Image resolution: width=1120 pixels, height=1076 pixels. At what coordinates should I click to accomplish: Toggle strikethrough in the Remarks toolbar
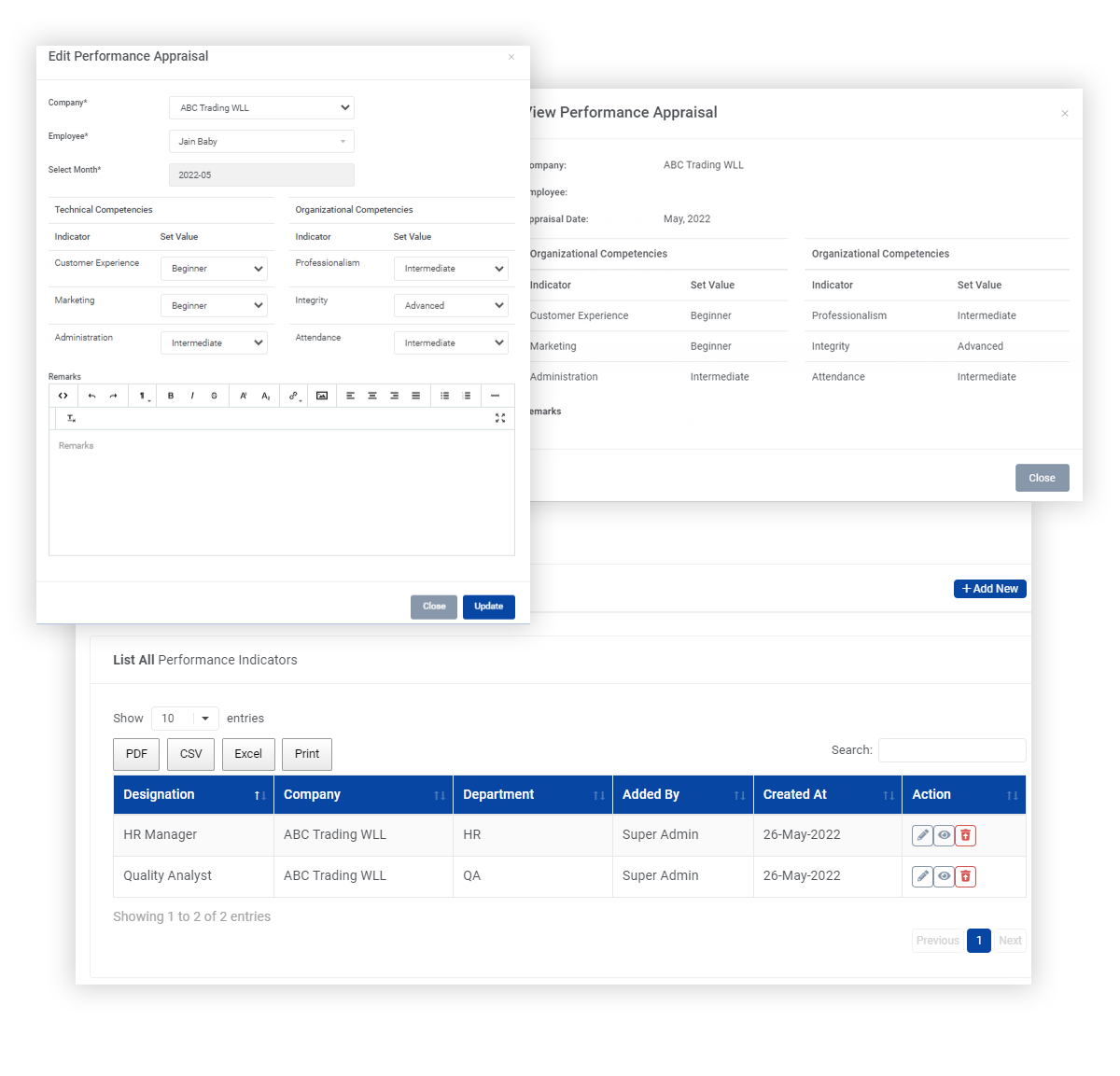pos(214,396)
